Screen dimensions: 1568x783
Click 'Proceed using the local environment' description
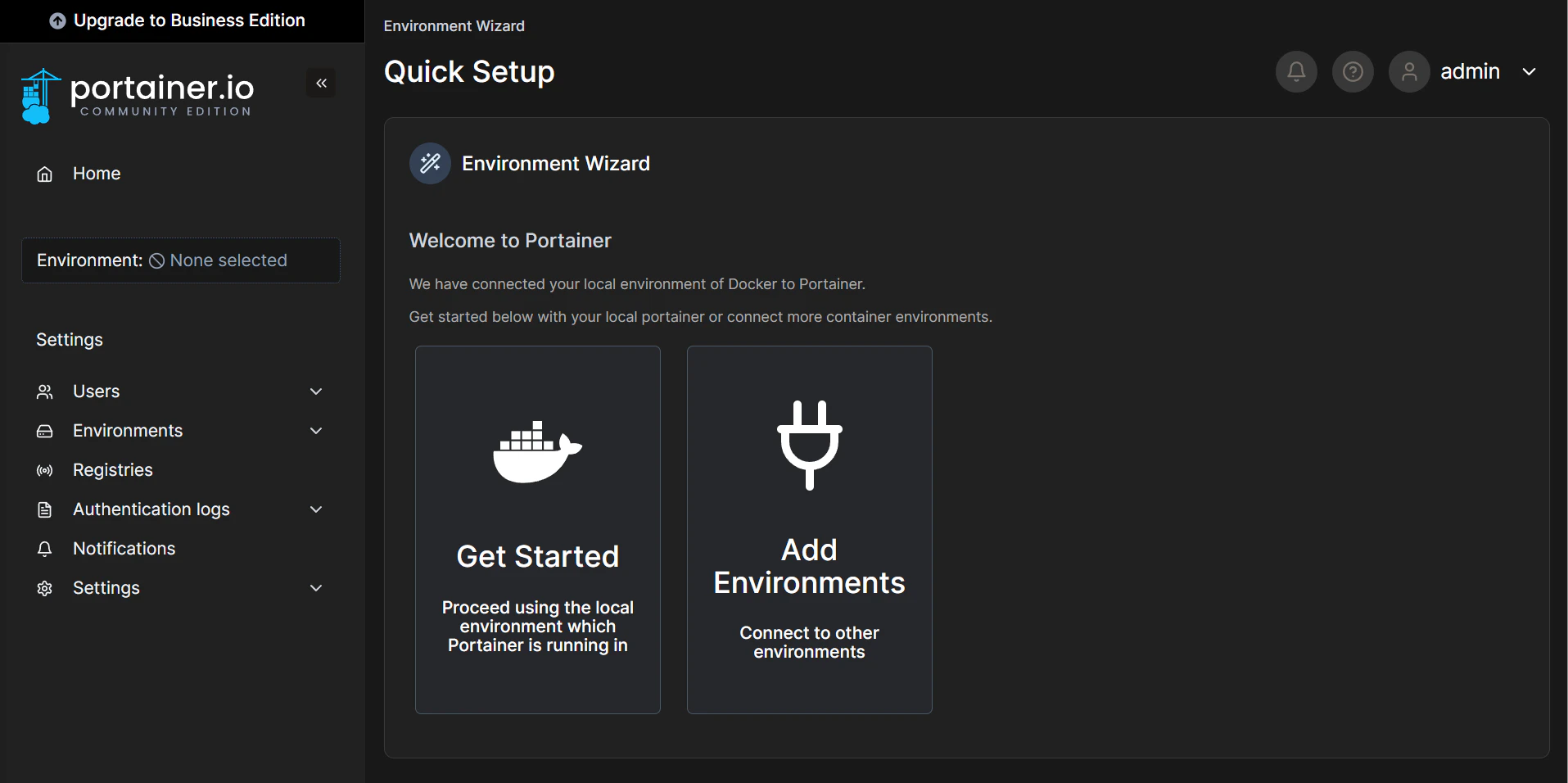pyautogui.click(x=538, y=627)
